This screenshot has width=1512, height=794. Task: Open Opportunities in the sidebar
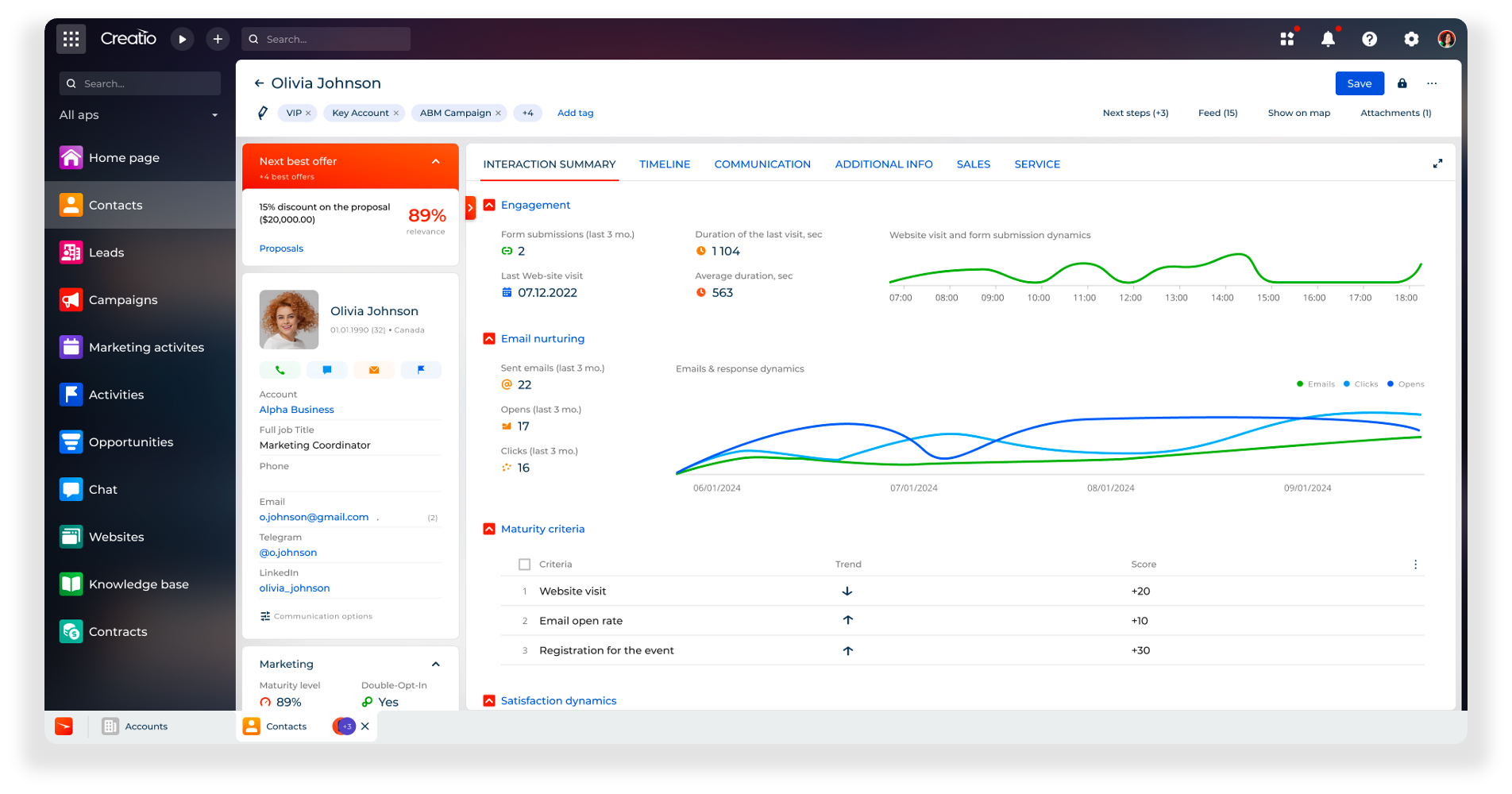tap(131, 442)
